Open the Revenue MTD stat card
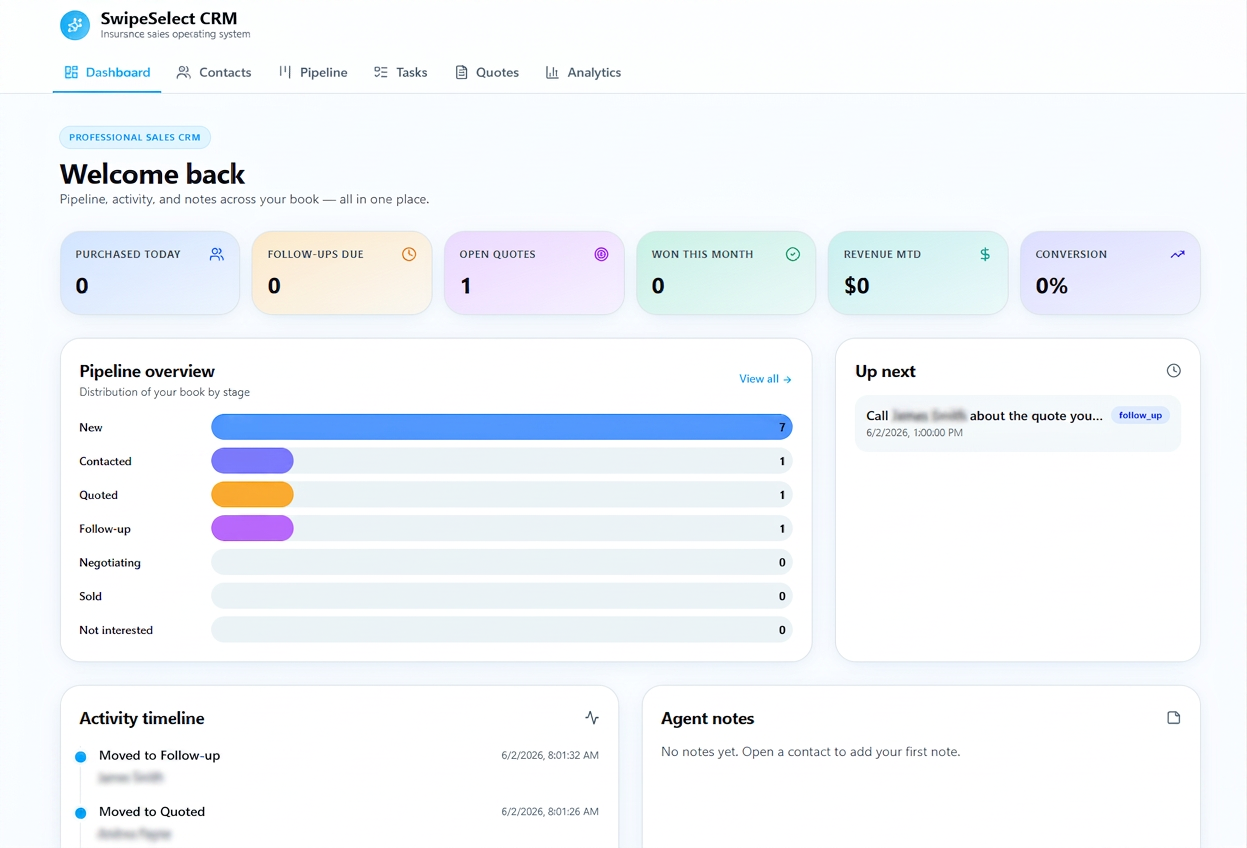The image size is (1247, 848). point(918,273)
